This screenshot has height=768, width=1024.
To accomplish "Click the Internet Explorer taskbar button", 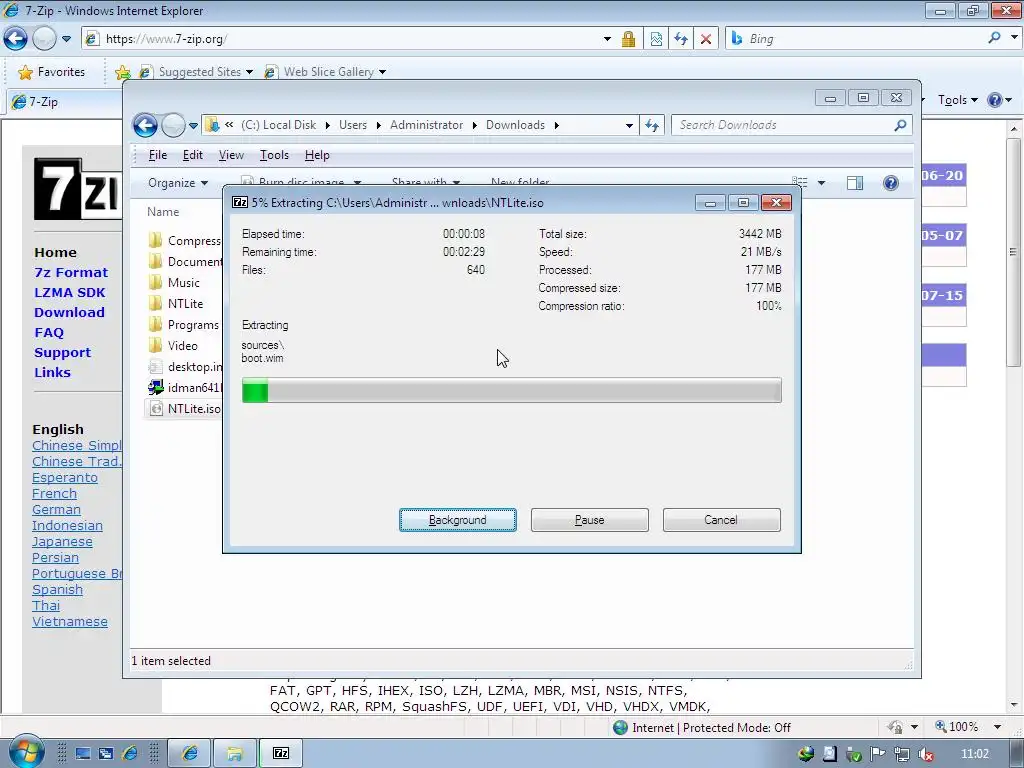I will tap(189, 754).
